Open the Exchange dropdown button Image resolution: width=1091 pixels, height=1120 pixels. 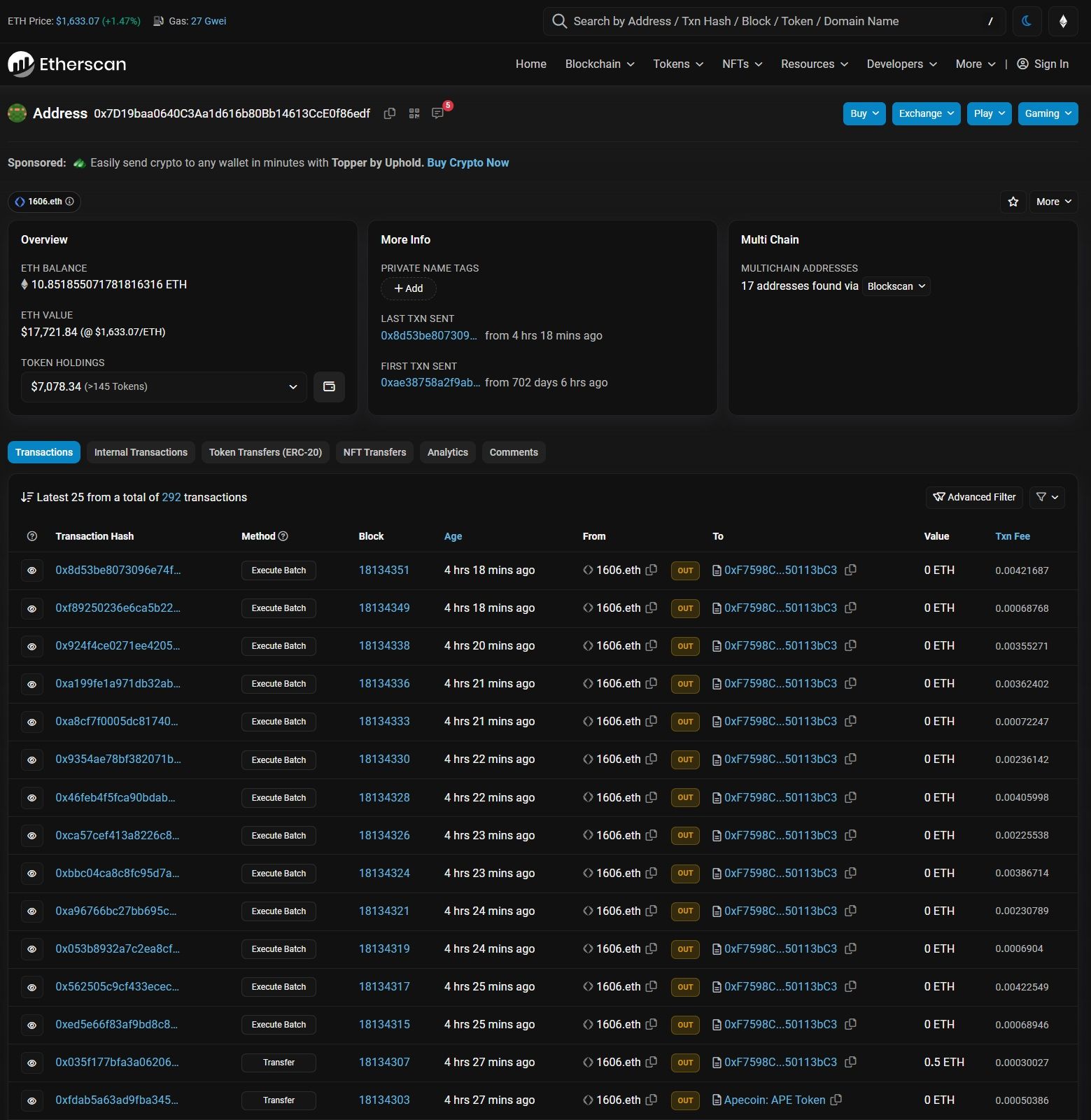926,113
